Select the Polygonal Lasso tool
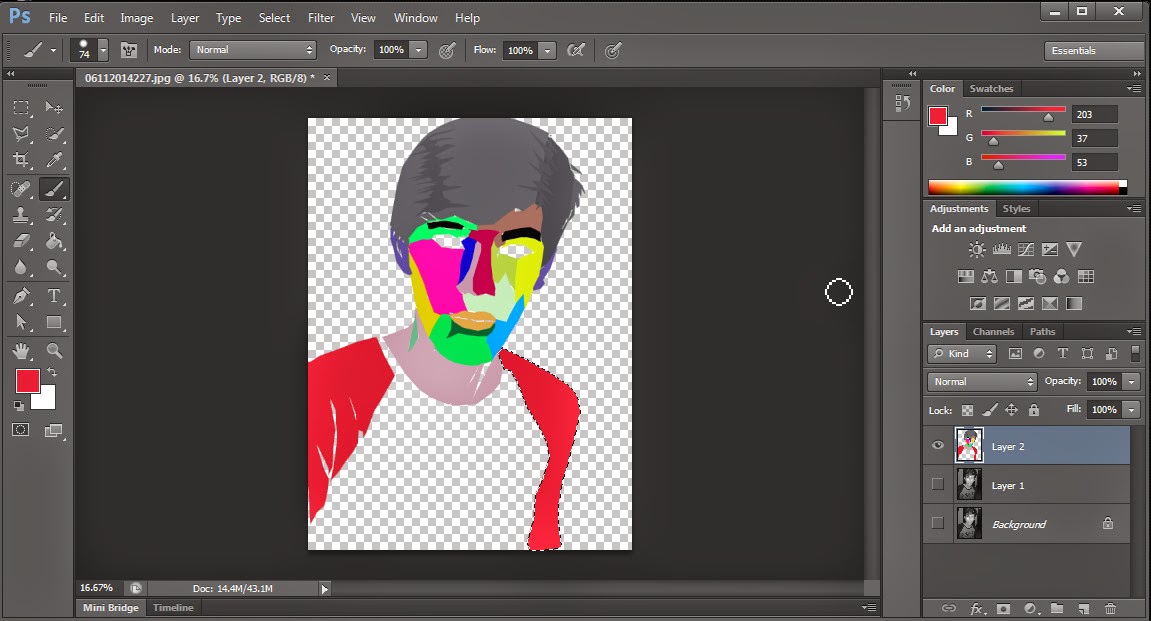 [21, 134]
